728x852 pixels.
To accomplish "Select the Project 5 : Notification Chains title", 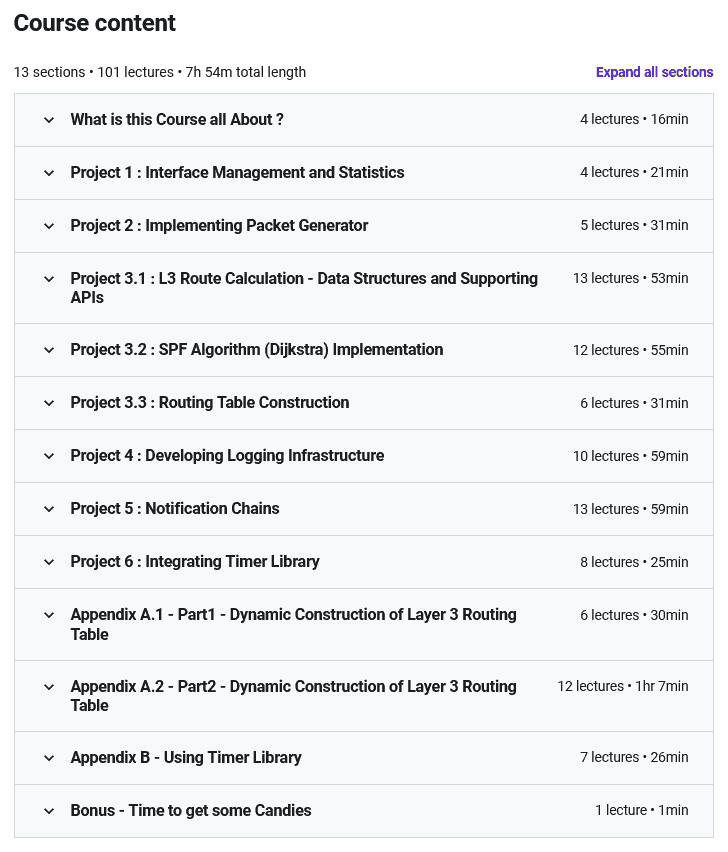I will coord(175,509).
